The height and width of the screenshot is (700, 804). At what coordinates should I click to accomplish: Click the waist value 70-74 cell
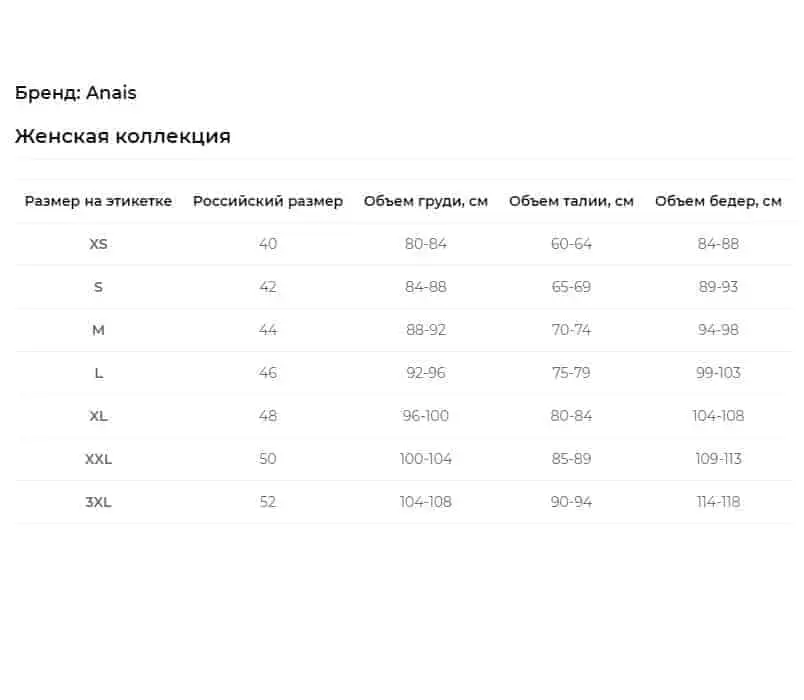point(571,330)
